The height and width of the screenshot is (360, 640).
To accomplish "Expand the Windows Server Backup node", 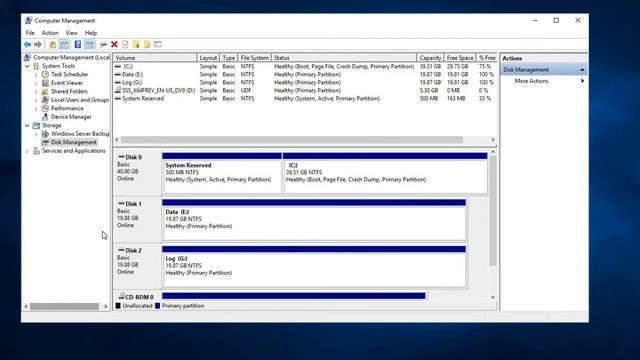I will [x=36, y=134].
